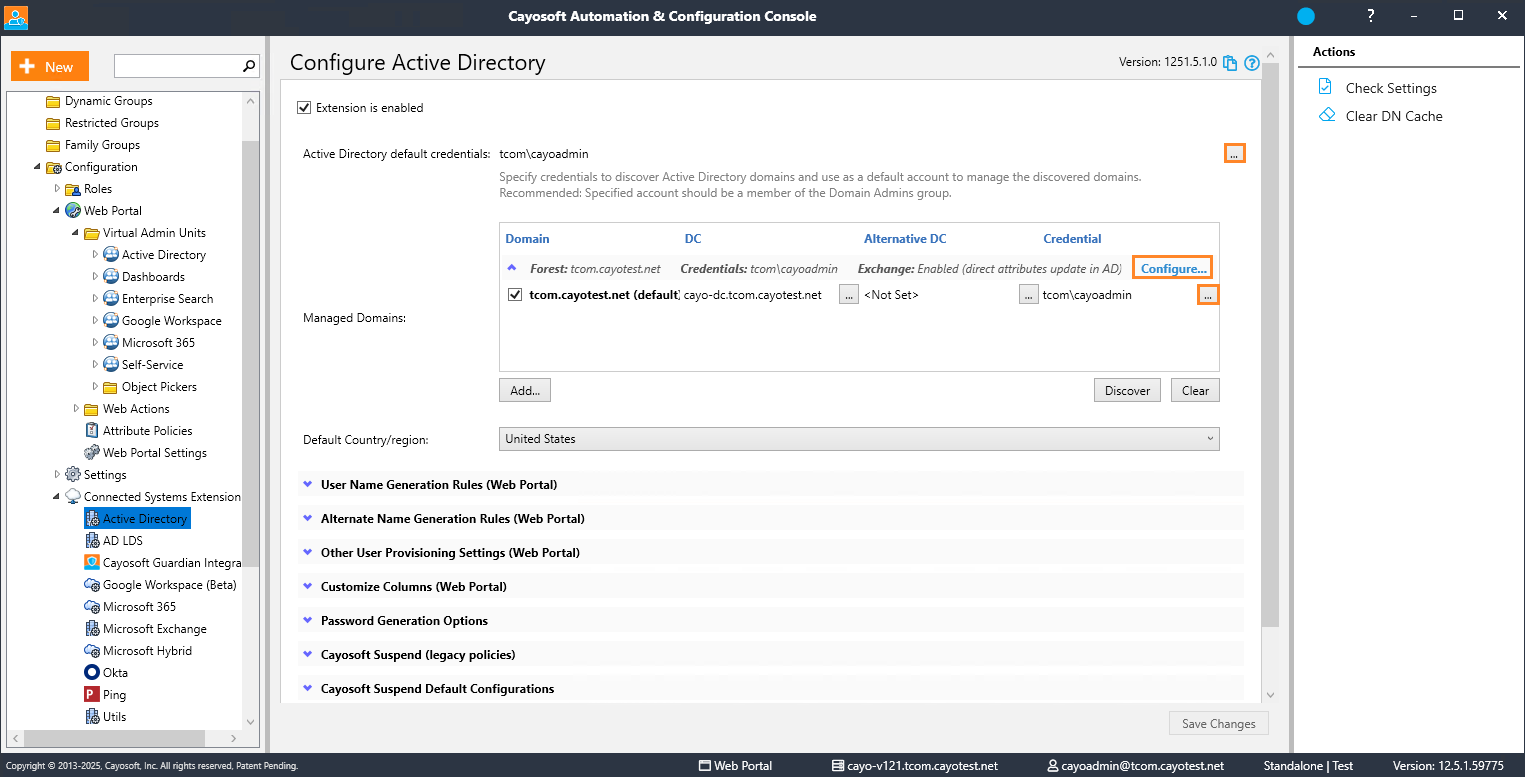1525x777 pixels.
Task: Click the Configure... link in forest row
Action: coord(1173,268)
